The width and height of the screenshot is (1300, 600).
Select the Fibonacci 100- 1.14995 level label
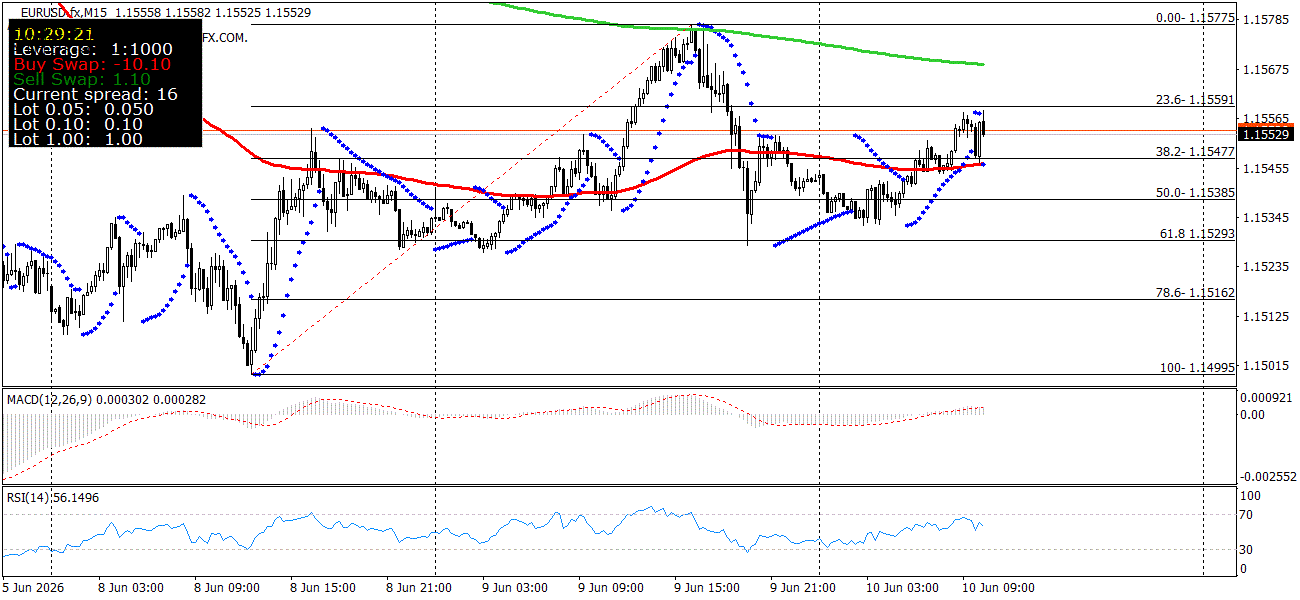pos(1197,367)
